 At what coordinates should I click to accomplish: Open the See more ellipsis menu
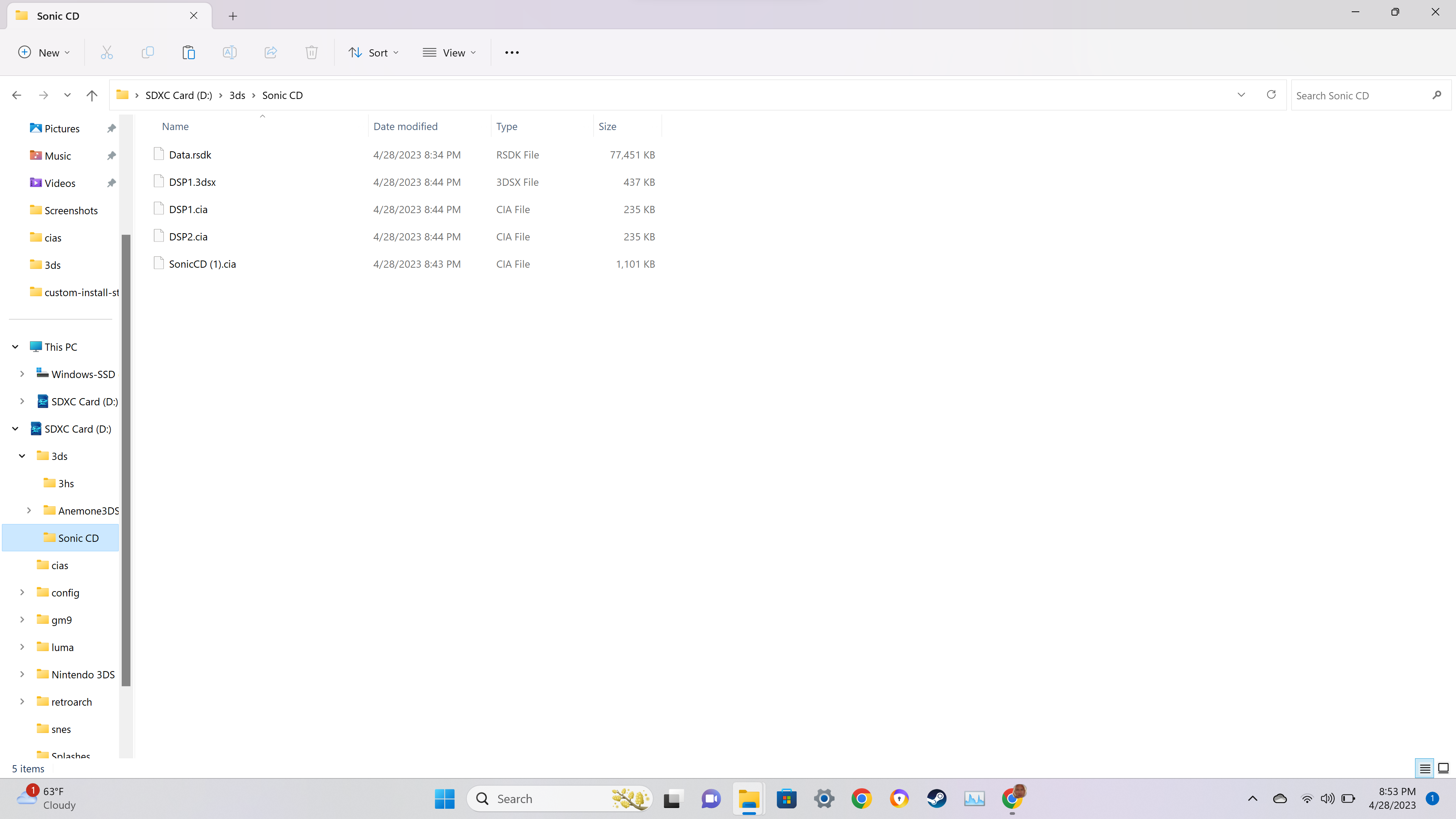[x=512, y=53]
